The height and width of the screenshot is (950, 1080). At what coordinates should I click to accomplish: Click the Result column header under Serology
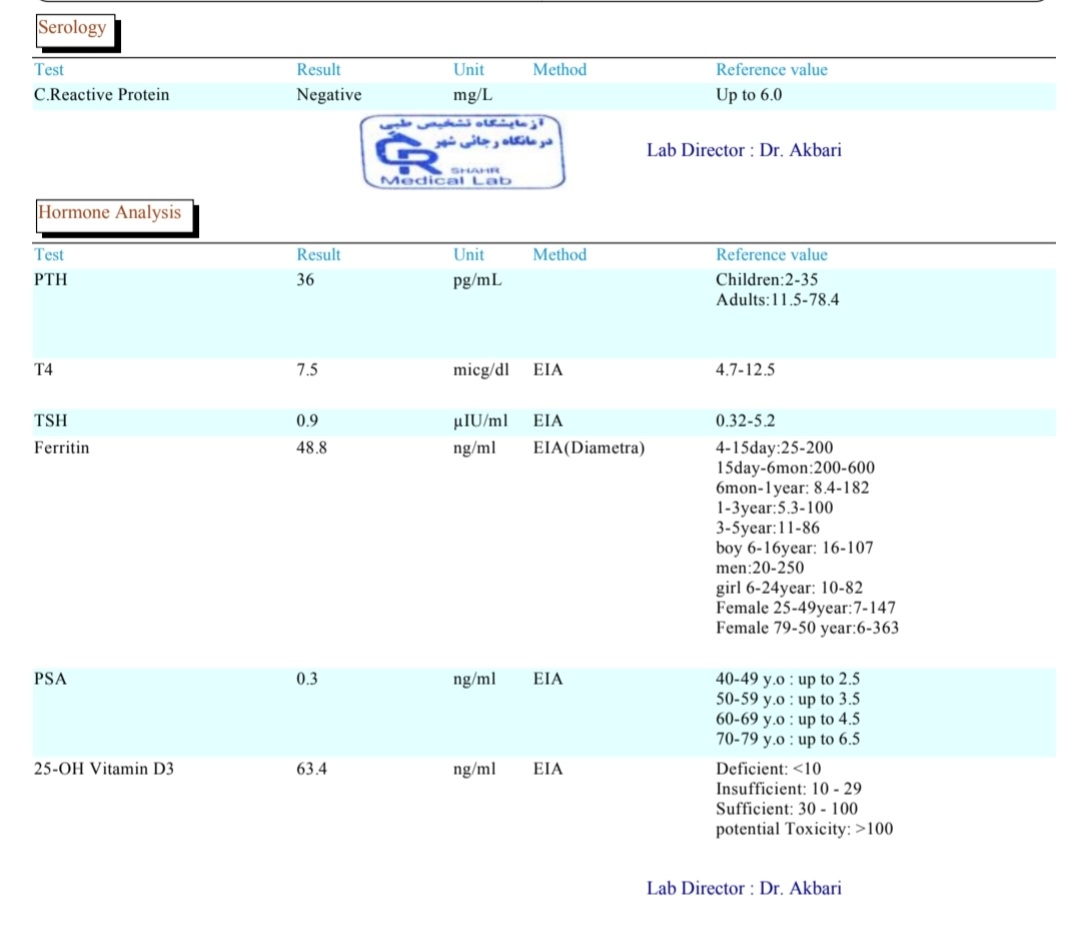click(x=318, y=70)
